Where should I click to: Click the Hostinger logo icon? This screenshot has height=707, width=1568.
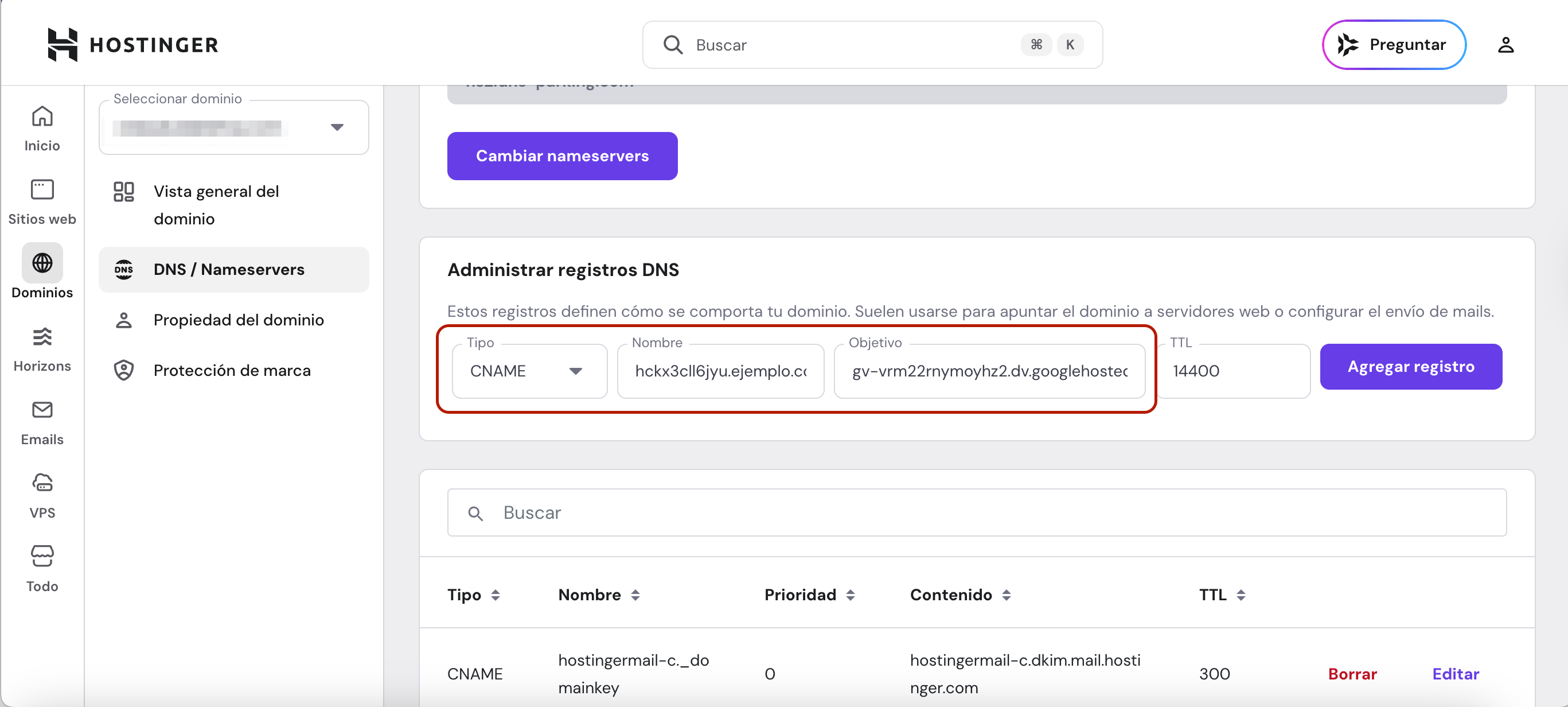[x=63, y=44]
